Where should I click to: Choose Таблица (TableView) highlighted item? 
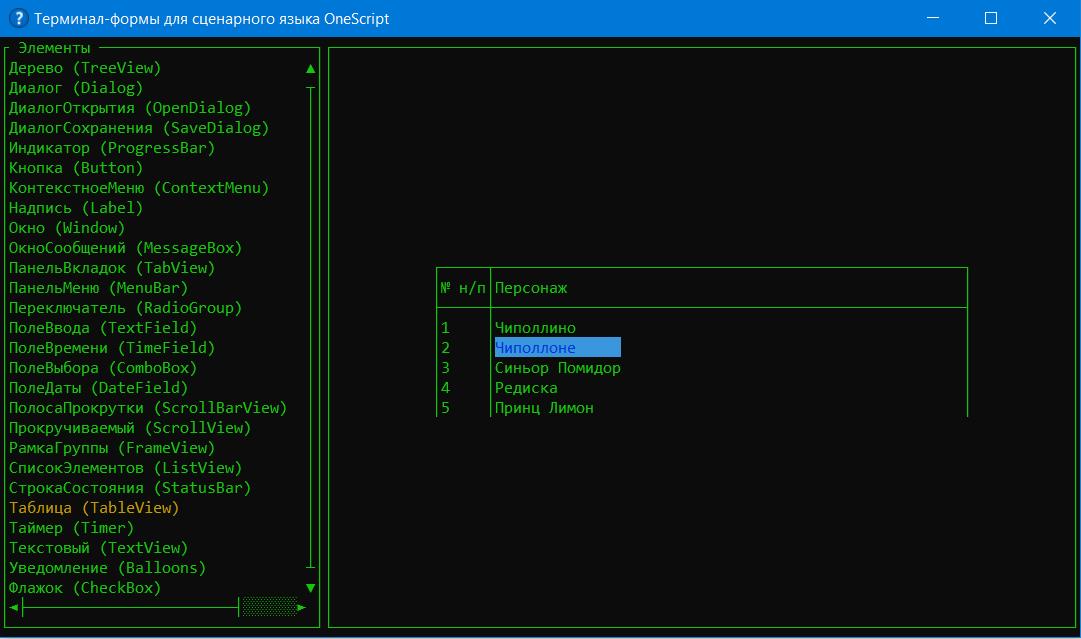pos(94,508)
